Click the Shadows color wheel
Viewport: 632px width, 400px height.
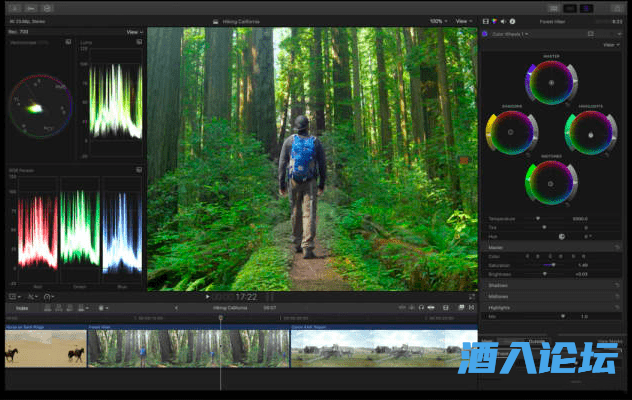509,132
